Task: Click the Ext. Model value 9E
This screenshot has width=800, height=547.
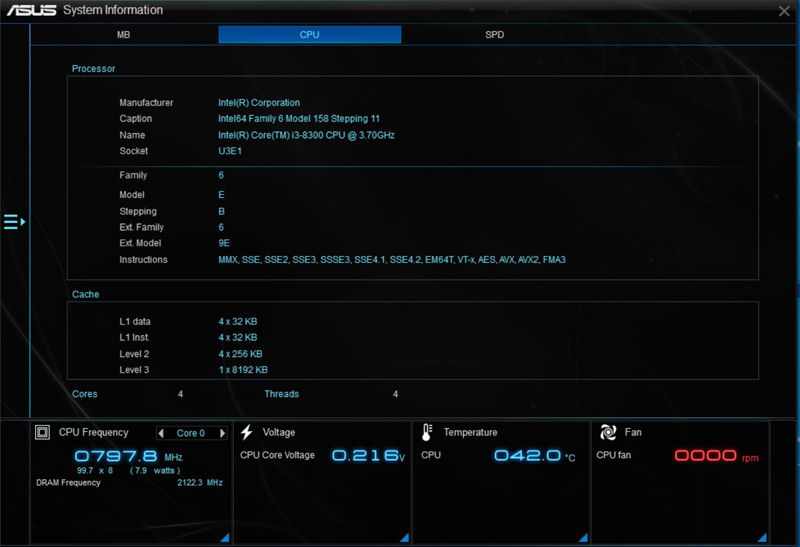Action: point(224,243)
